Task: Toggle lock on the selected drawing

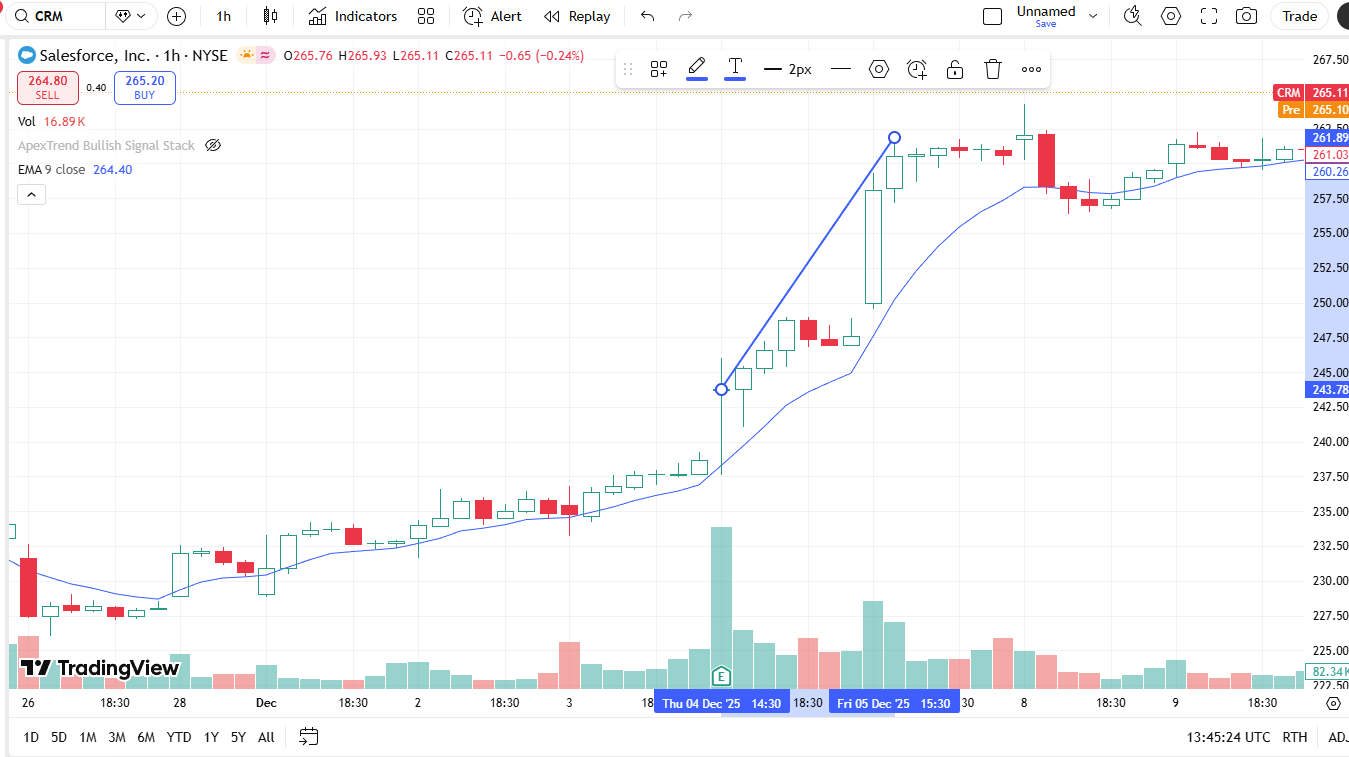Action: (955, 69)
